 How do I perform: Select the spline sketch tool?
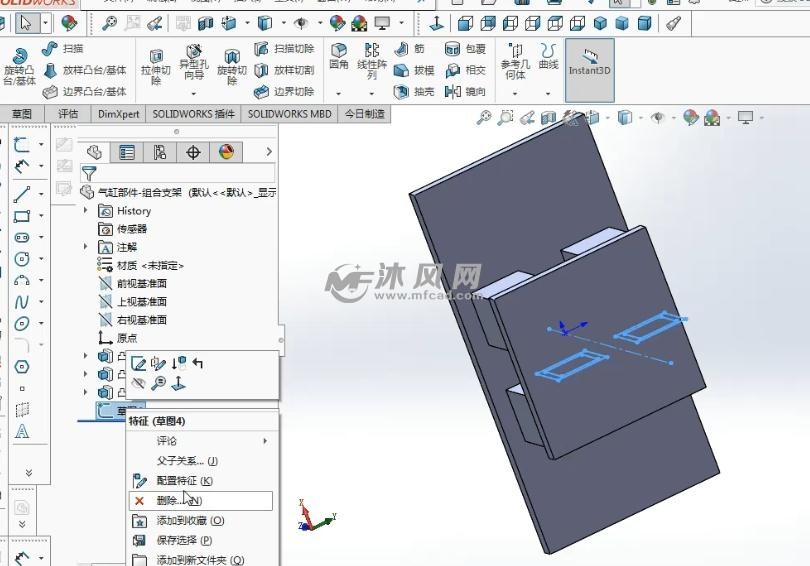(x=22, y=302)
